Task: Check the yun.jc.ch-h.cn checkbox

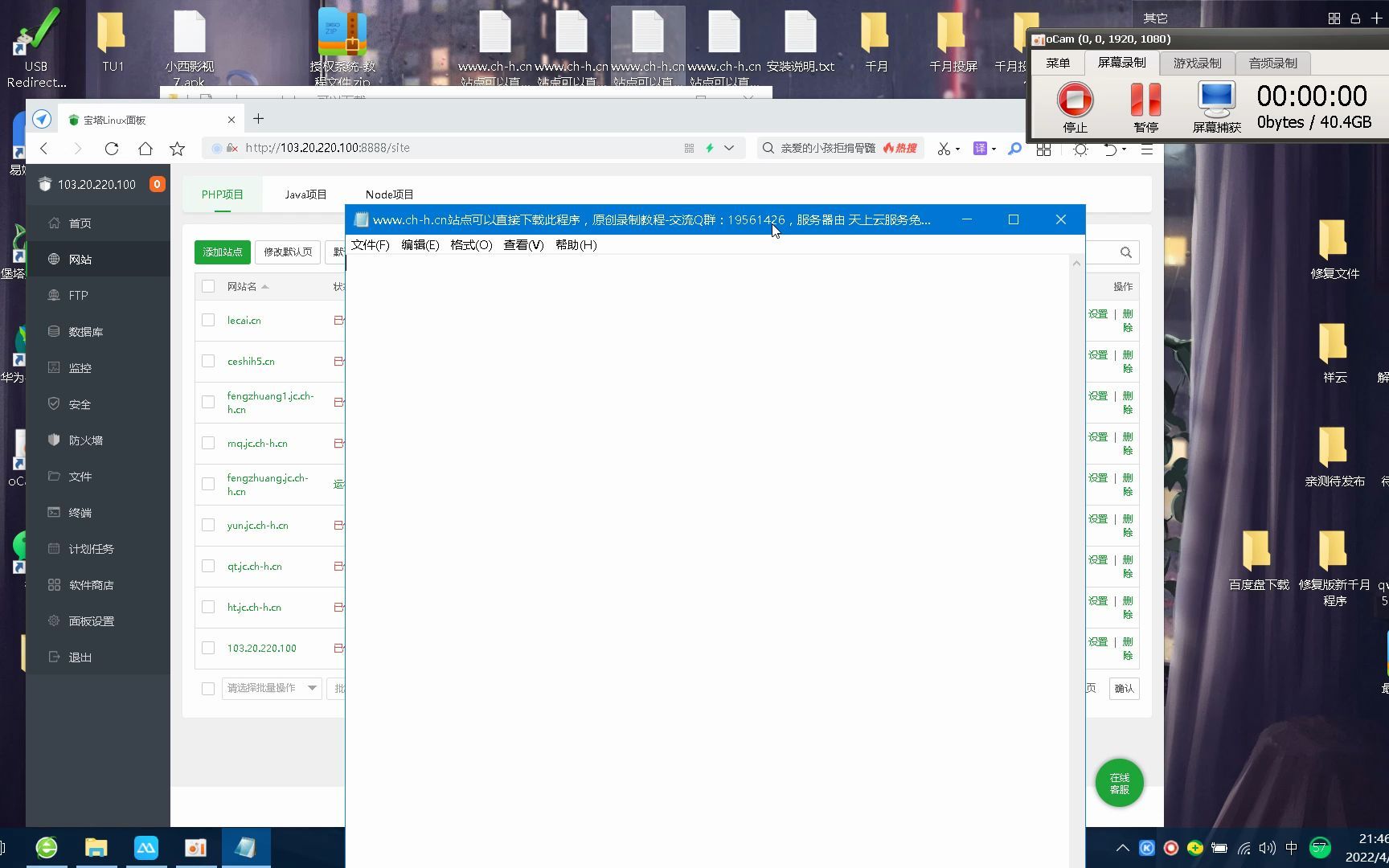Action: pyautogui.click(x=208, y=525)
